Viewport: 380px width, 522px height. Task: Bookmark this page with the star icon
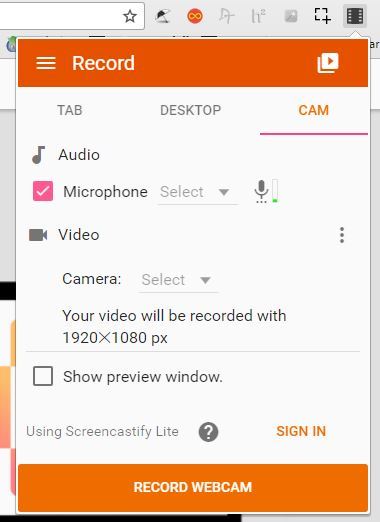pyautogui.click(x=130, y=16)
